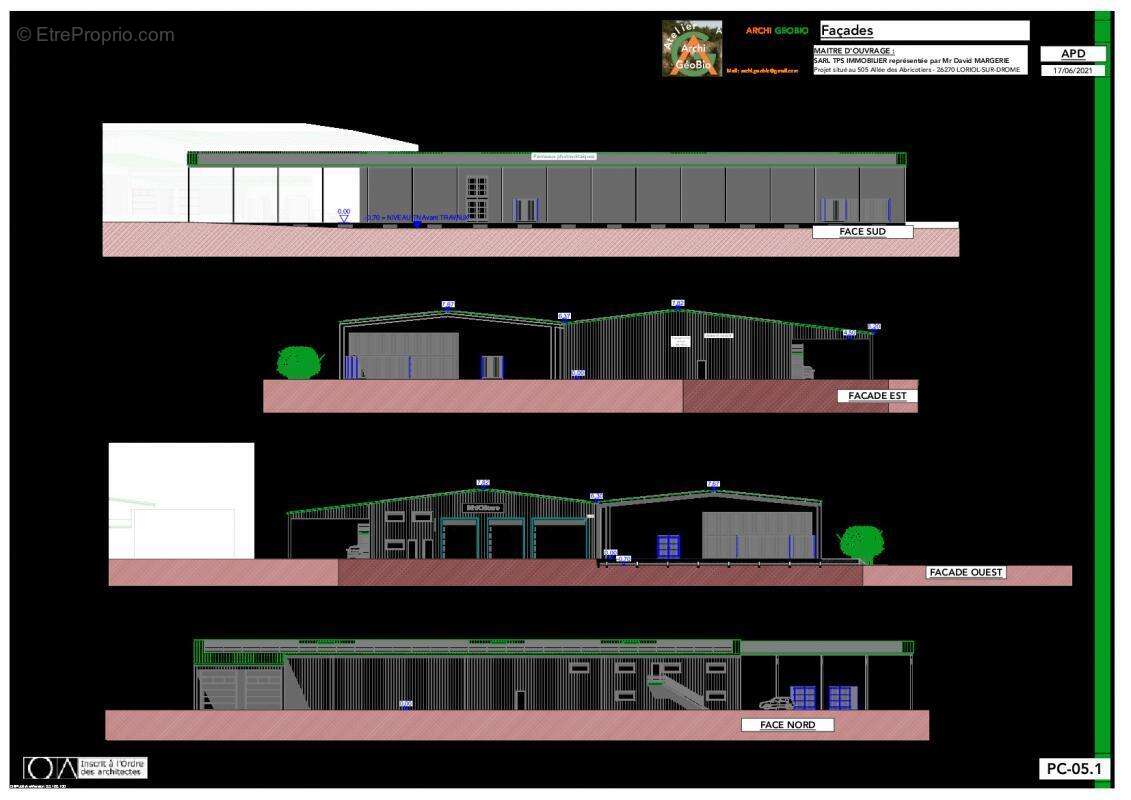
Task: Click the 17/06/2021 date field
Action: tap(1073, 70)
